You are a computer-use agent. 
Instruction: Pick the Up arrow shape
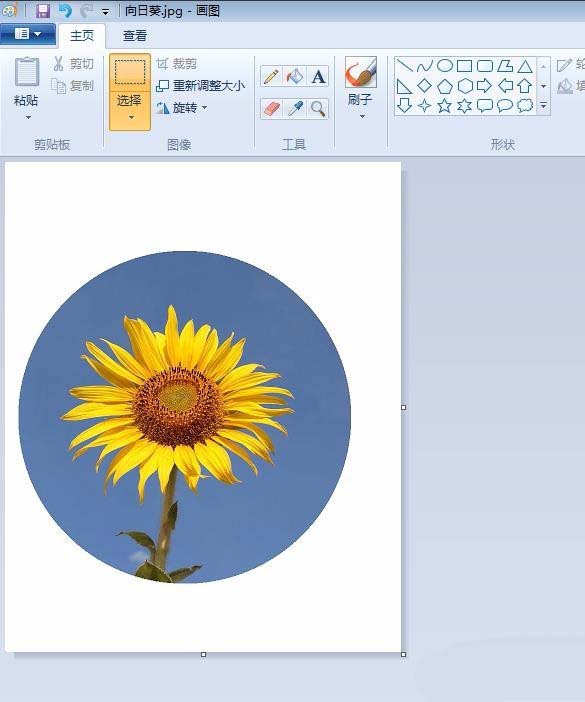[x=525, y=86]
